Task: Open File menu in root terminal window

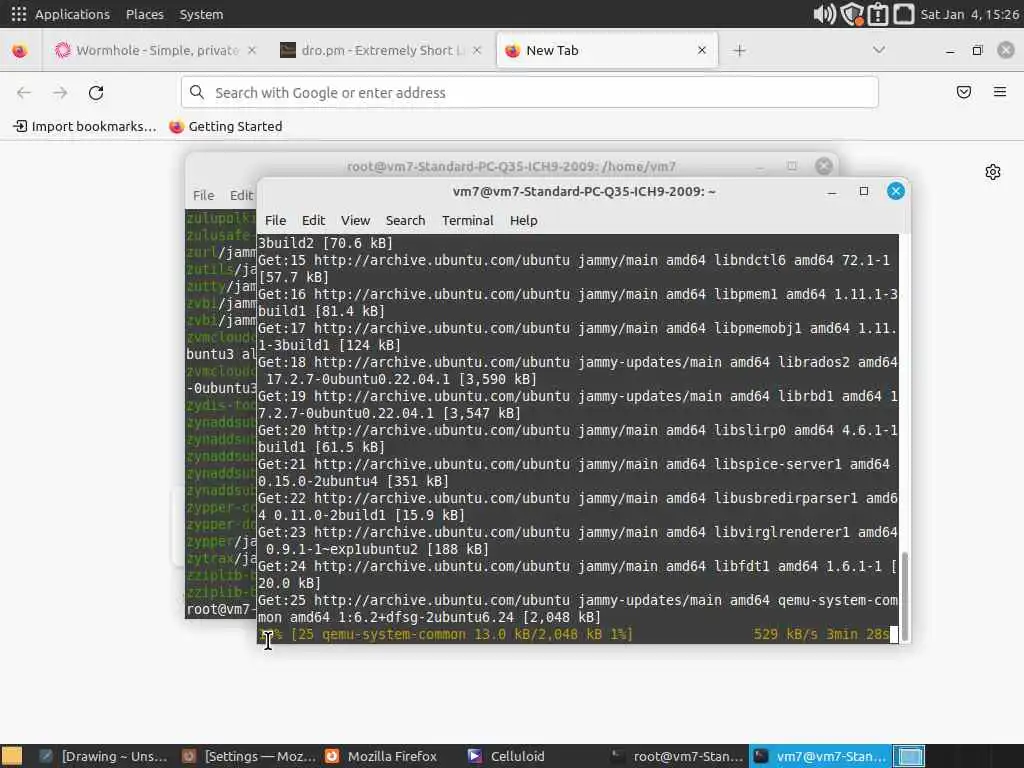Action: click(203, 195)
